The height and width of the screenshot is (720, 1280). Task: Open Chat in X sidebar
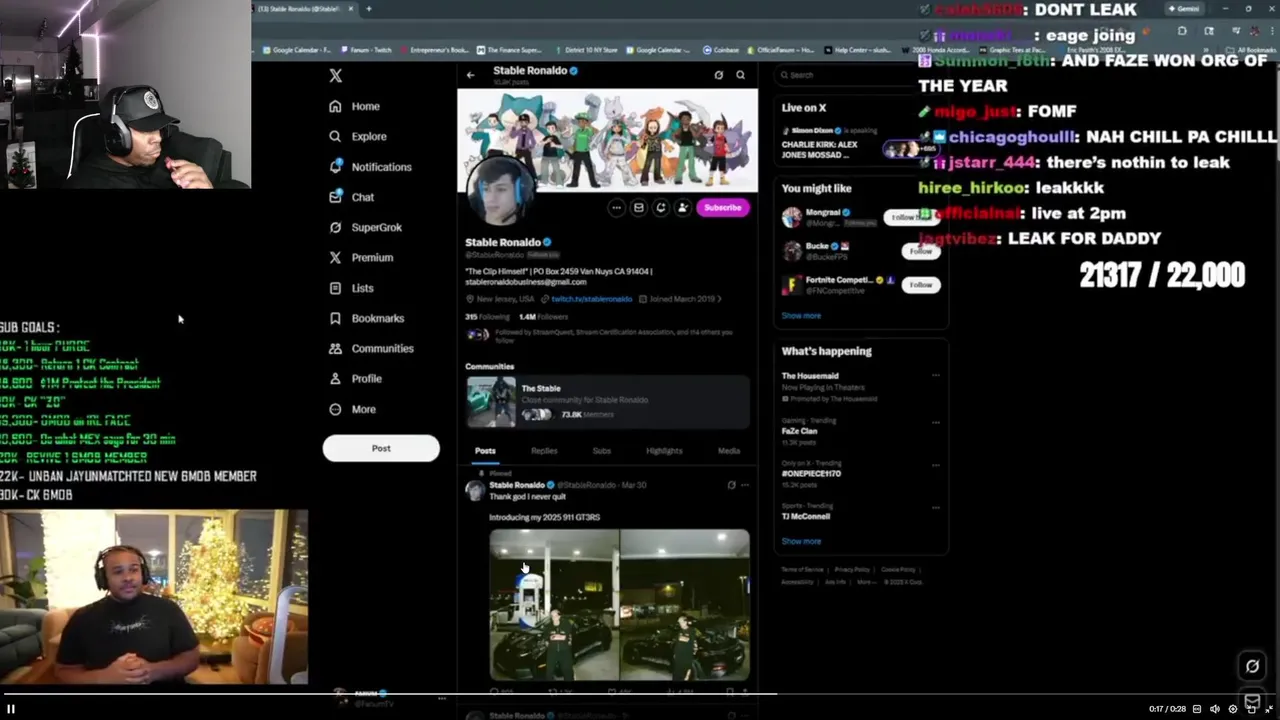pyautogui.click(x=352, y=197)
